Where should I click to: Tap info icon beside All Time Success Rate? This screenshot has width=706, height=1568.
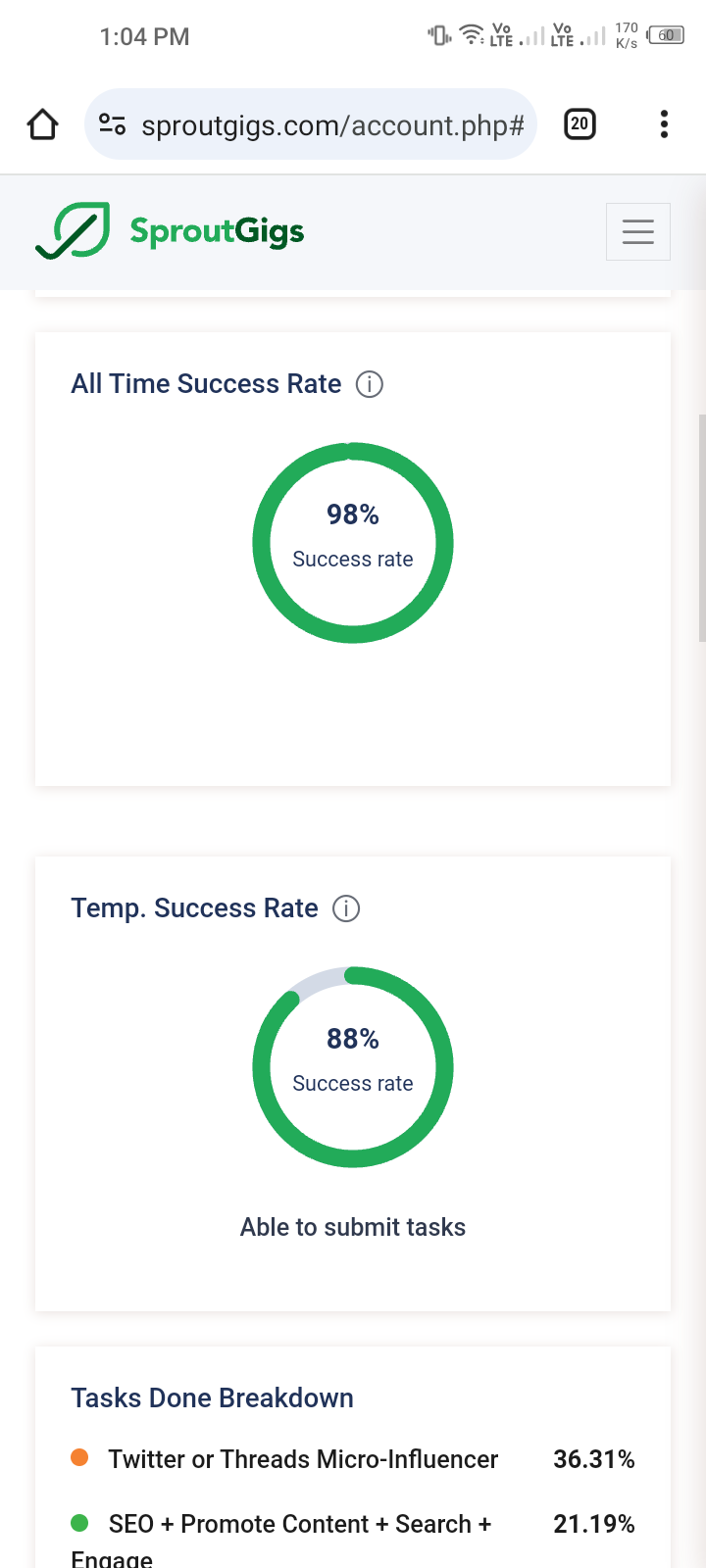coord(369,384)
